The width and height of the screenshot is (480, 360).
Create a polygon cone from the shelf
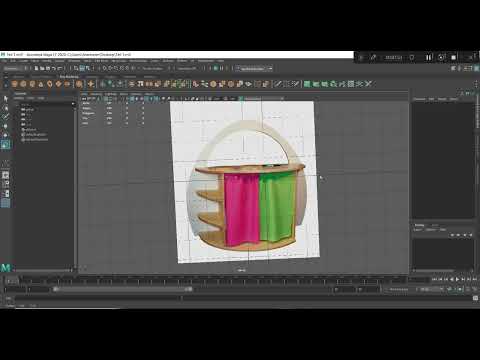(41, 84)
